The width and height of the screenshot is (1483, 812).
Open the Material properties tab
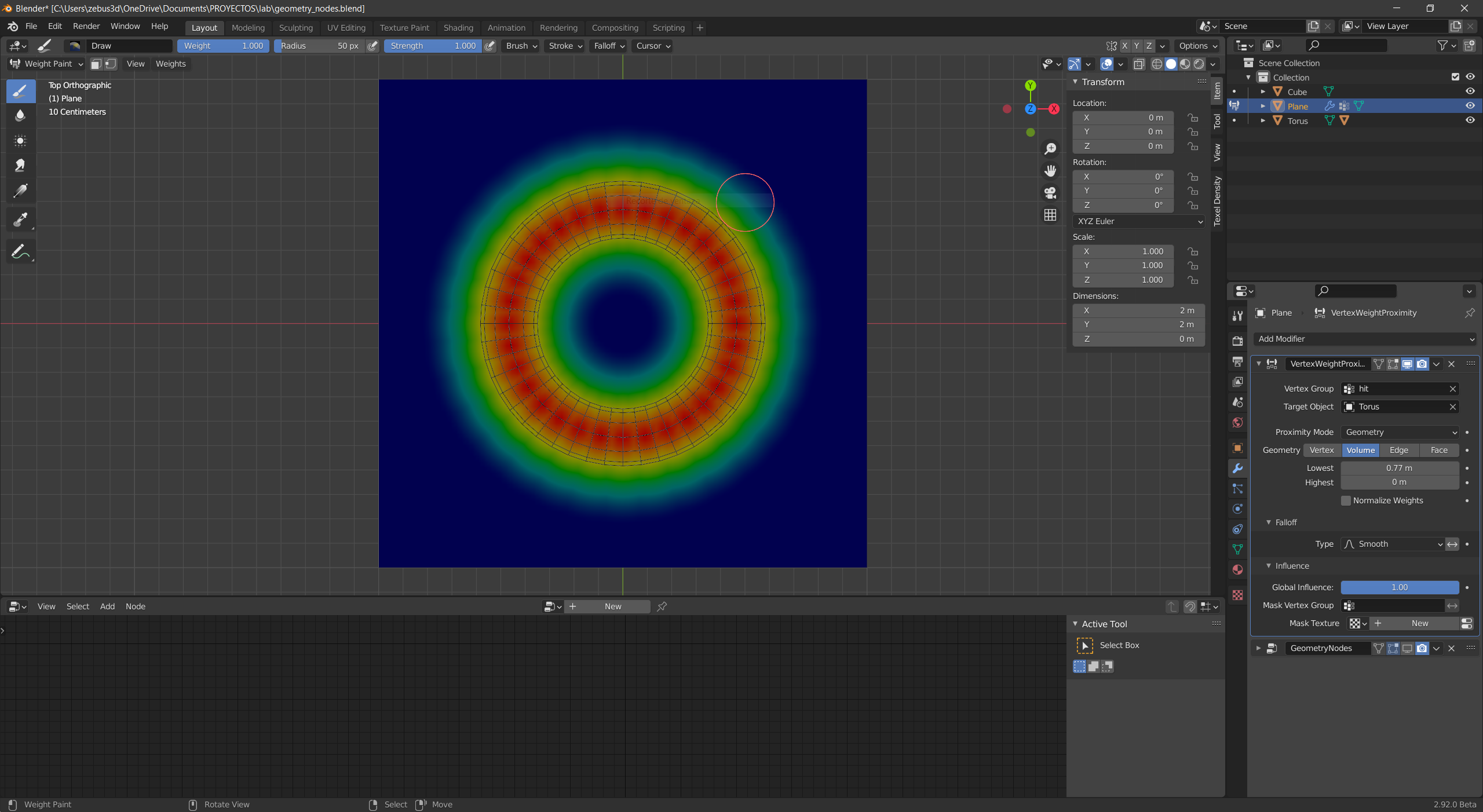click(1238, 569)
